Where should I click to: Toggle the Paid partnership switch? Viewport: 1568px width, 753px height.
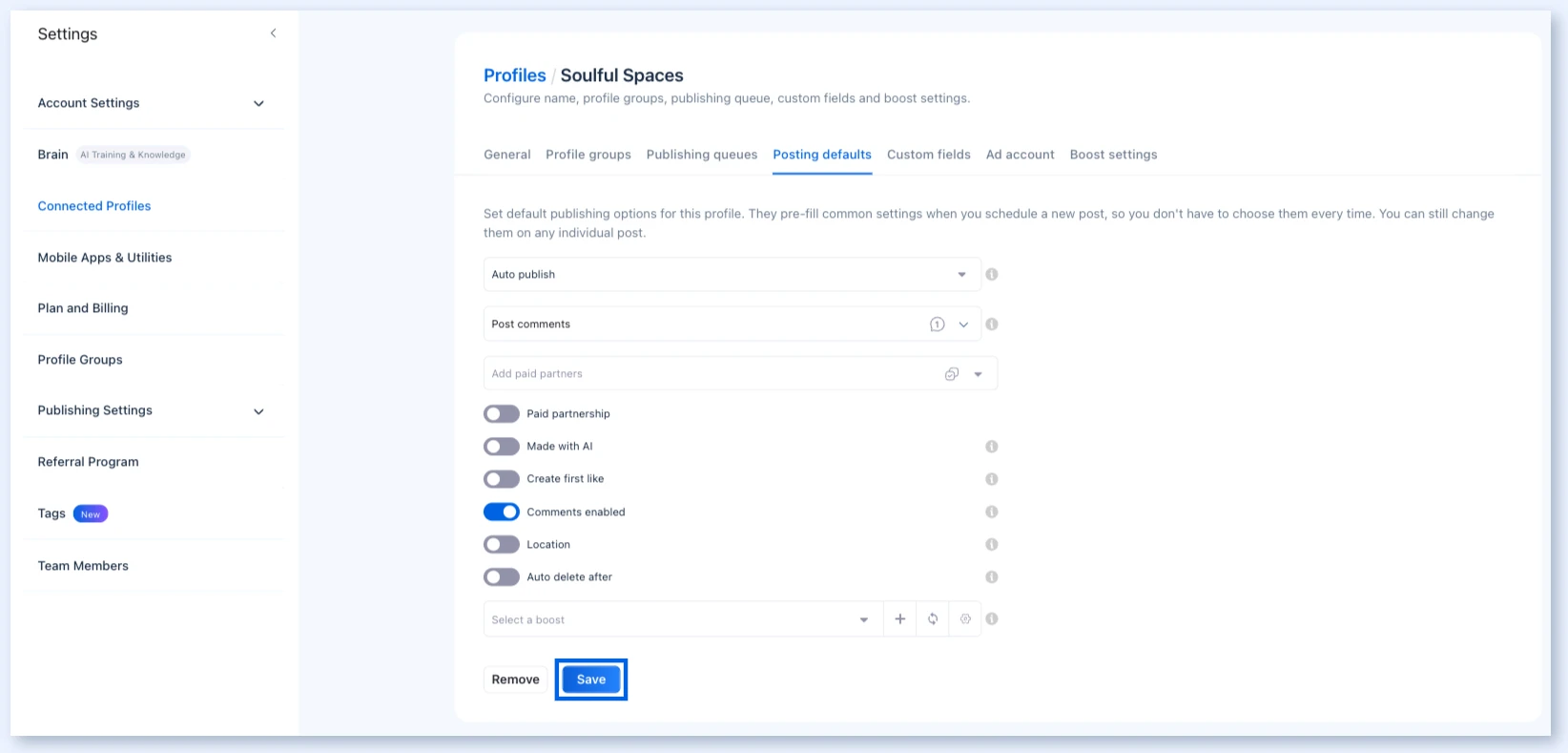point(502,414)
